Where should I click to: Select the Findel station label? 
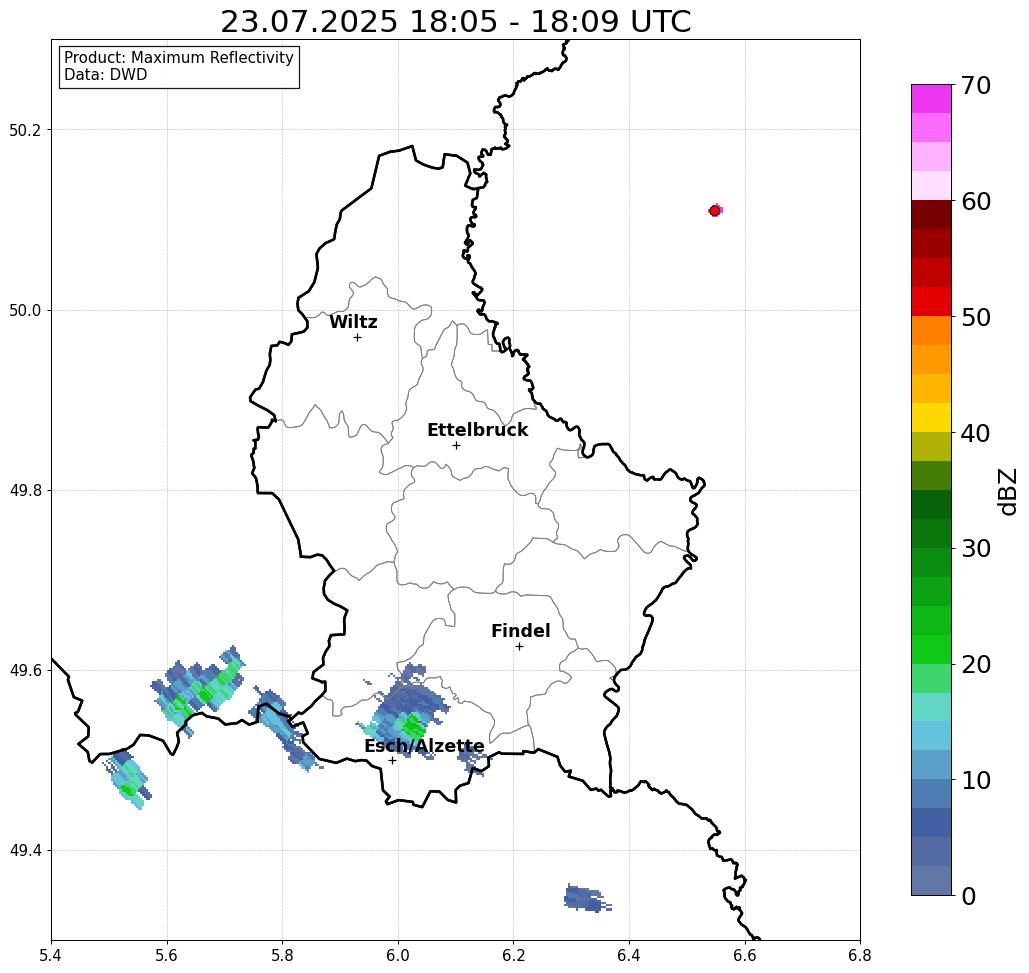520,631
